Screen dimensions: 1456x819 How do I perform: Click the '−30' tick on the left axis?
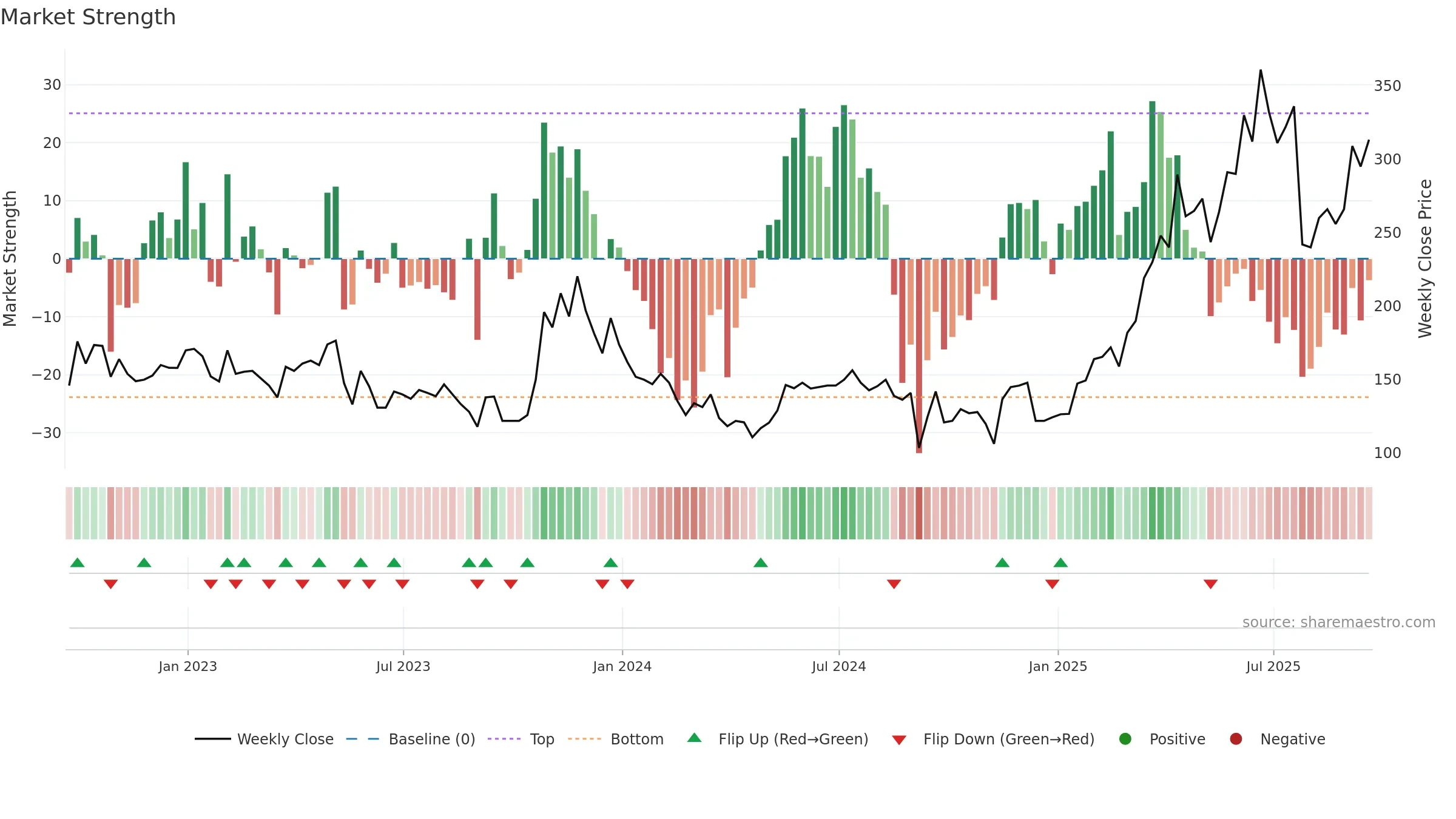tap(47, 433)
